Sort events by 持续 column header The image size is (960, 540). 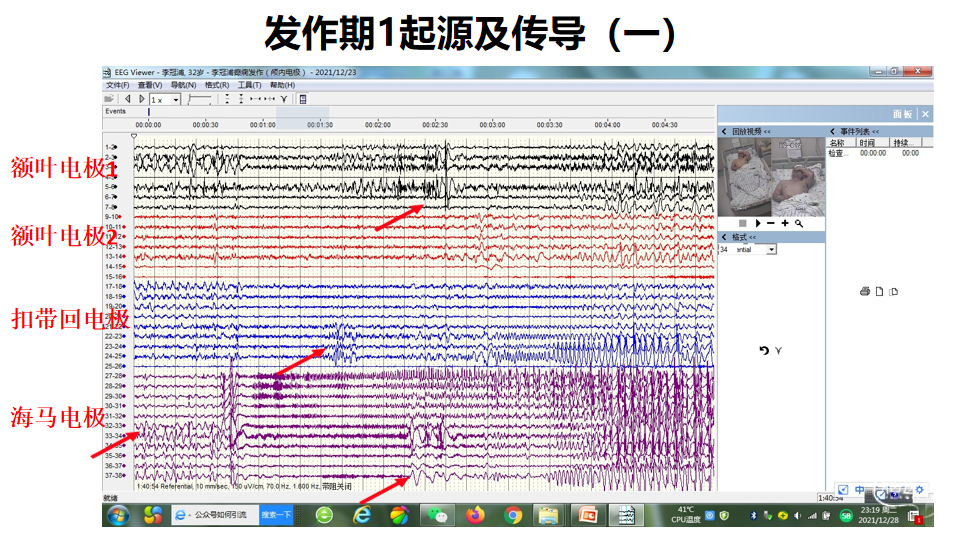pyautogui.click(x=907, y=143)
